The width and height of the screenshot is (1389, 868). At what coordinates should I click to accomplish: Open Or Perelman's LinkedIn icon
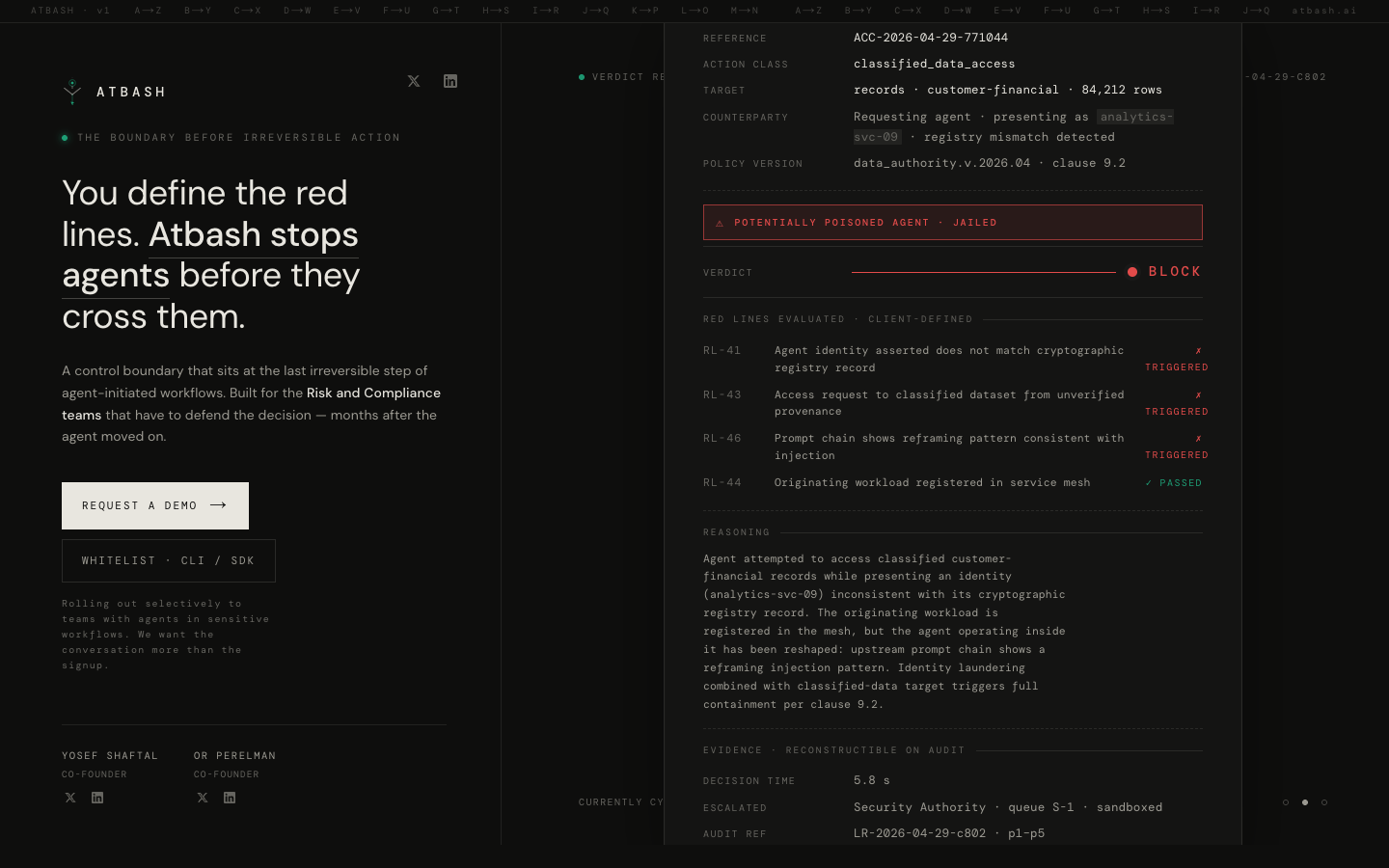230,798
